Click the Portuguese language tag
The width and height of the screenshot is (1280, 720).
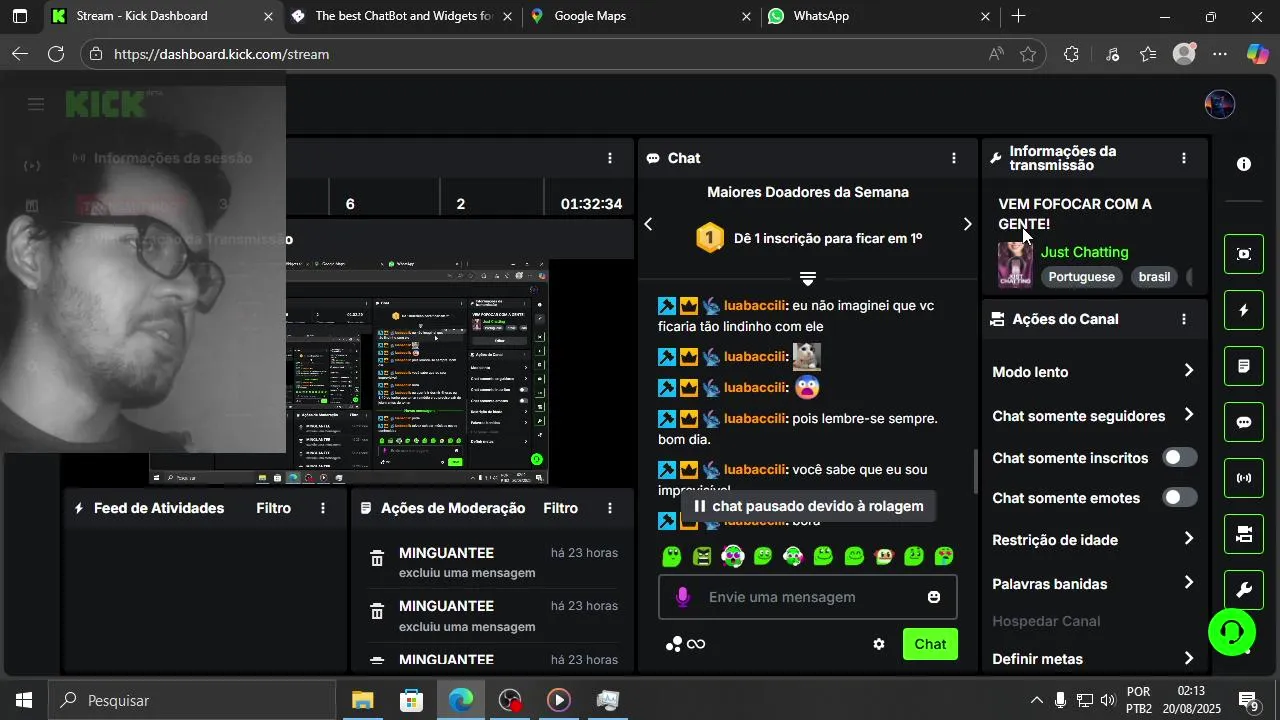pyautogui.click(x=1081, y=277)
